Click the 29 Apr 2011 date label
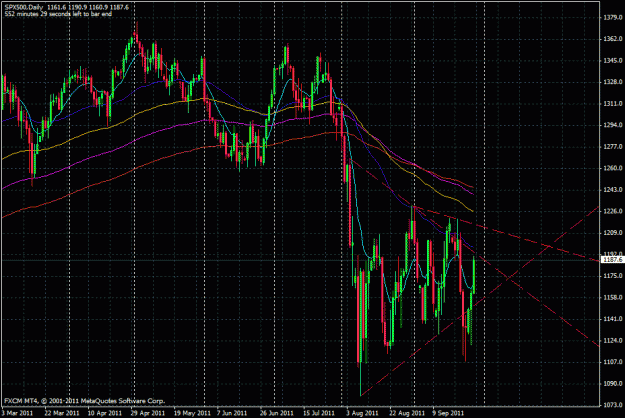The image size is (625, 418). [148, 413]
